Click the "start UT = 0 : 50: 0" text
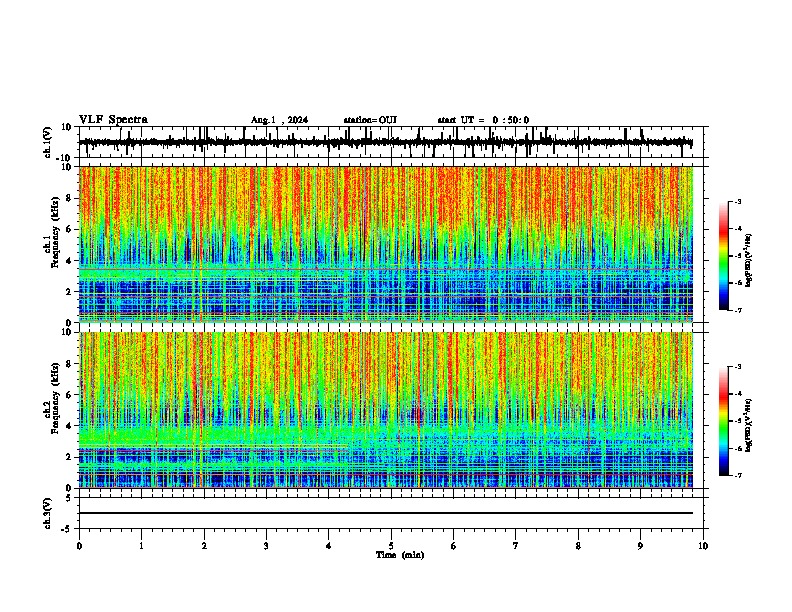Image resolution: width=792 pixels, height=612 pixels. tap(483, 120)
